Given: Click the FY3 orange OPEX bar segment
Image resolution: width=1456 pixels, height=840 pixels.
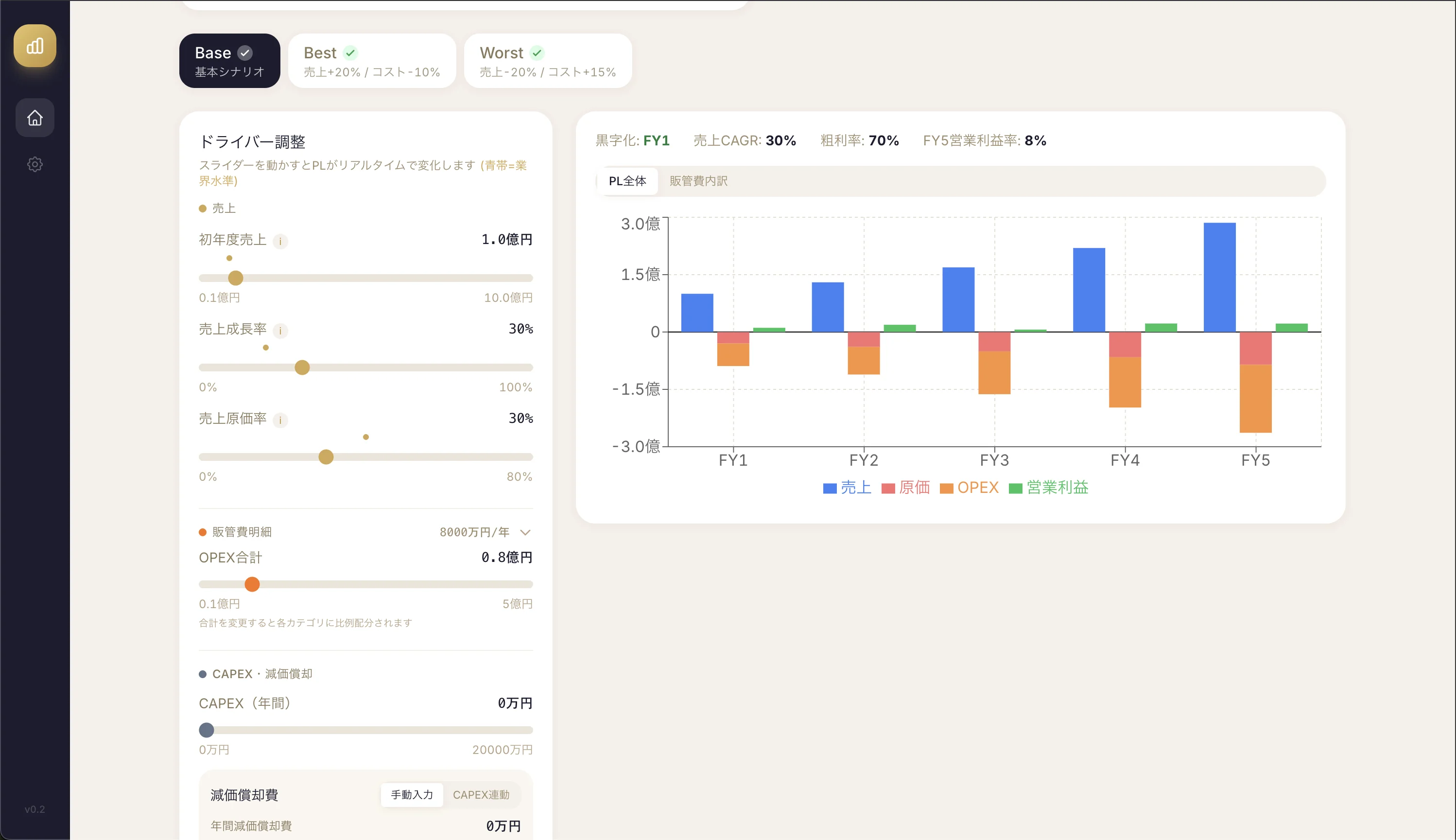Looking at the screenshot, I should [x=994, y=373].
